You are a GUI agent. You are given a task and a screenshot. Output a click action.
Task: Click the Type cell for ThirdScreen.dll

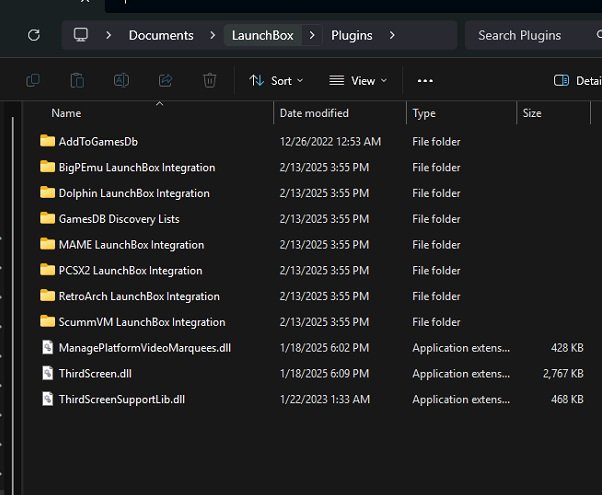461,374
